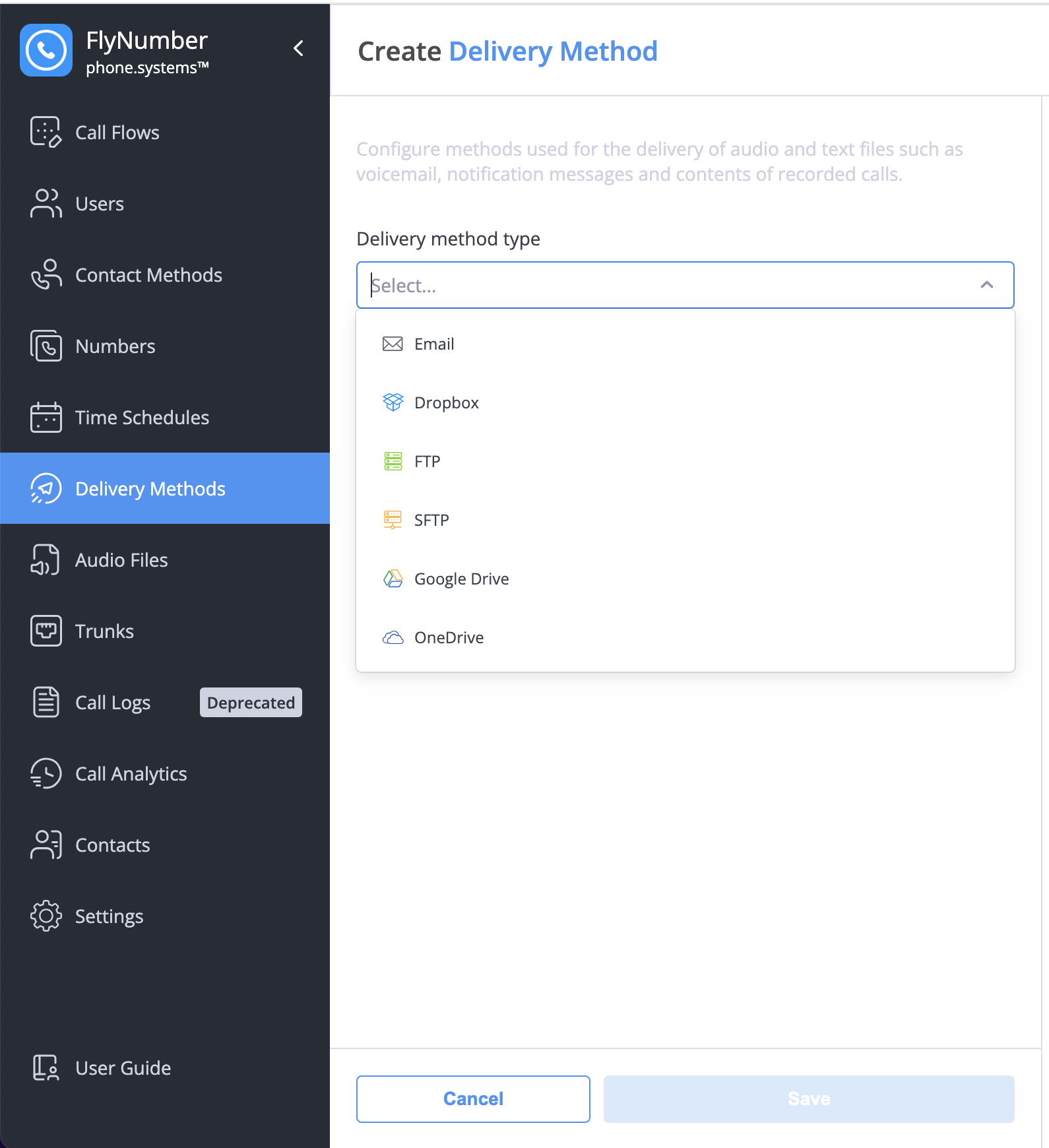Screen dimensions: 1049x1148
Task: Click the Call Analytics clock icon
Action: (x=46, y=773)
